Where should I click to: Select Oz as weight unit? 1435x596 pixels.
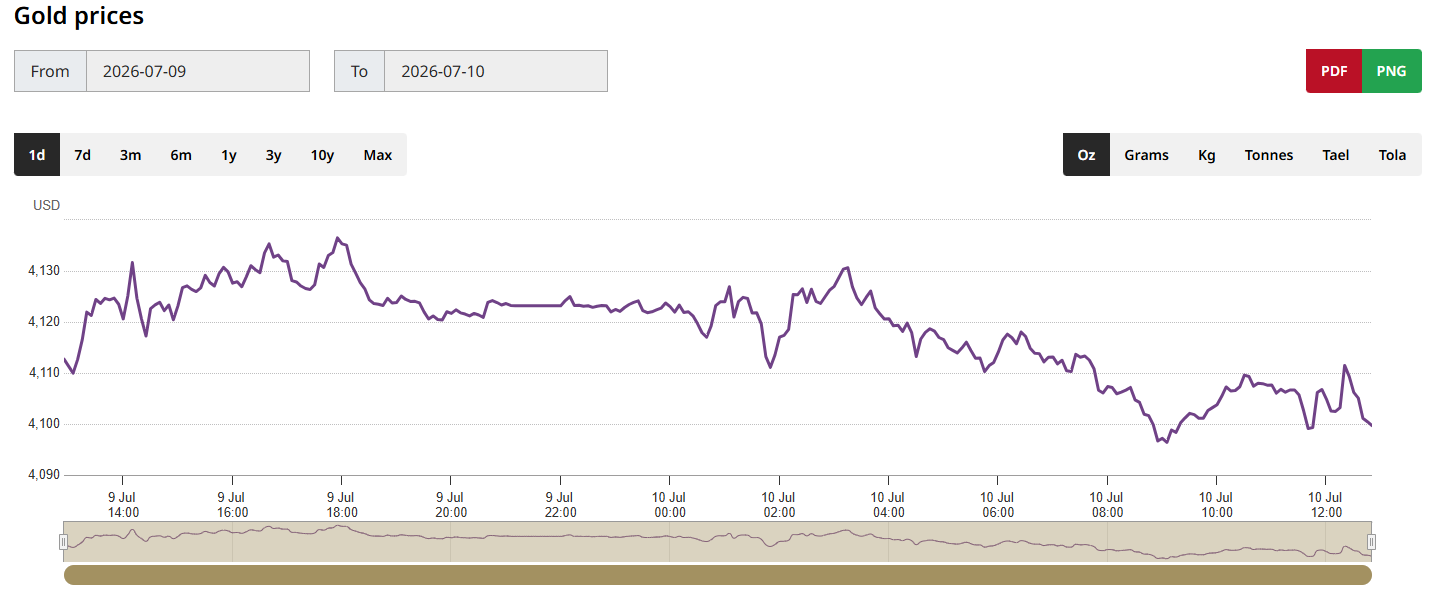click(x=1086, y=155)
